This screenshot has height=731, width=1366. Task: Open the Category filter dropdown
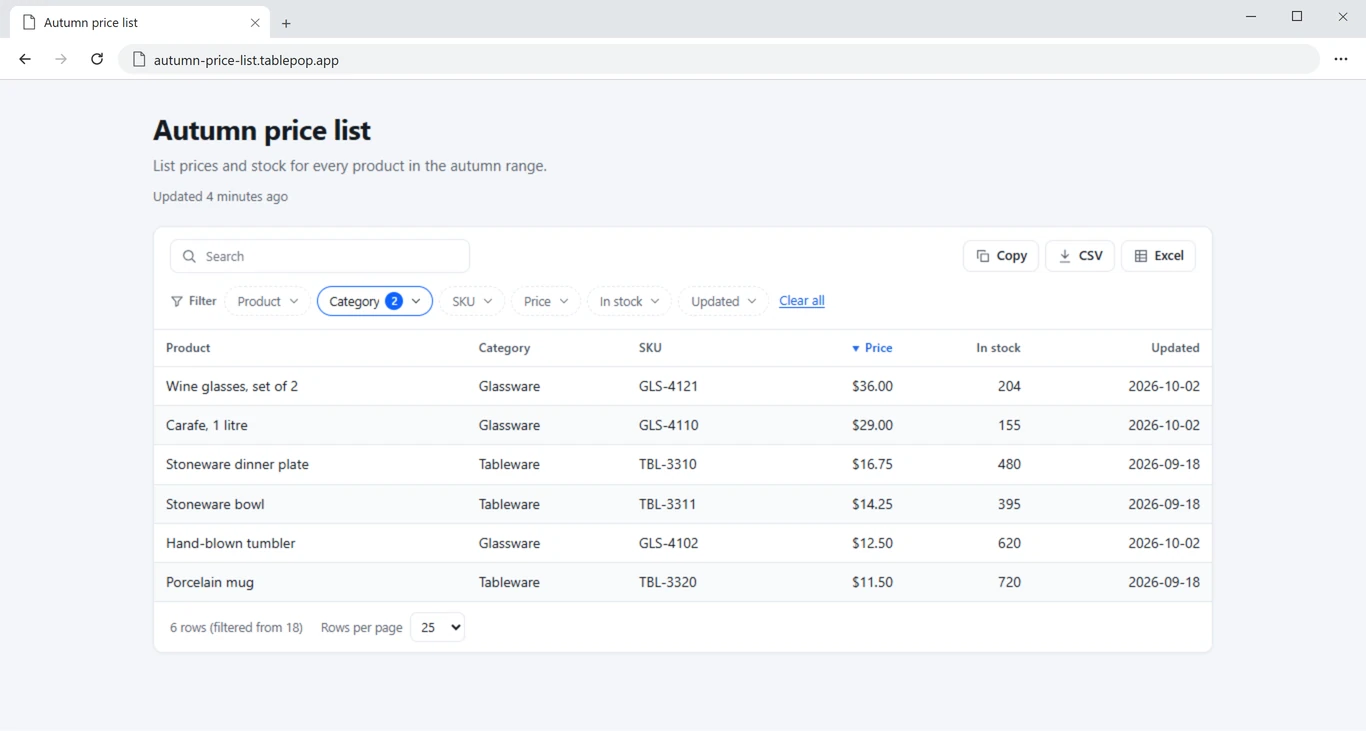pyautogui.click(x=375, y=301)
